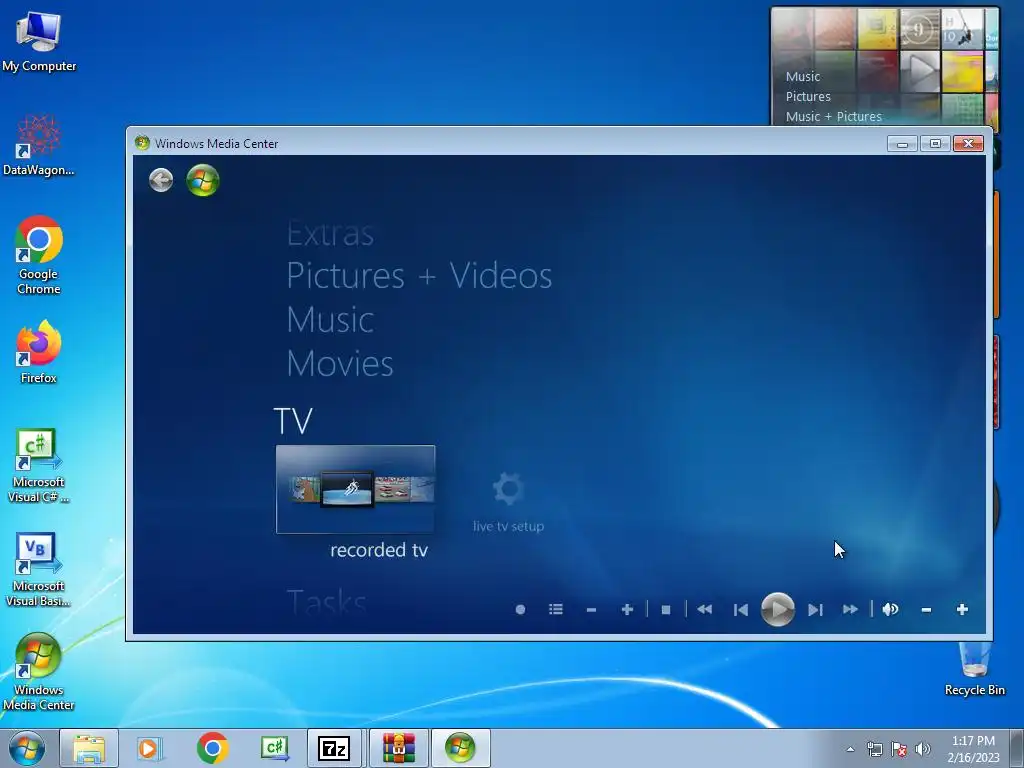Screen dimensions: 1024x768
Task: Switch to the 7-Zip taskbar button
Action: pyautogui.click(x=334, y=748)
